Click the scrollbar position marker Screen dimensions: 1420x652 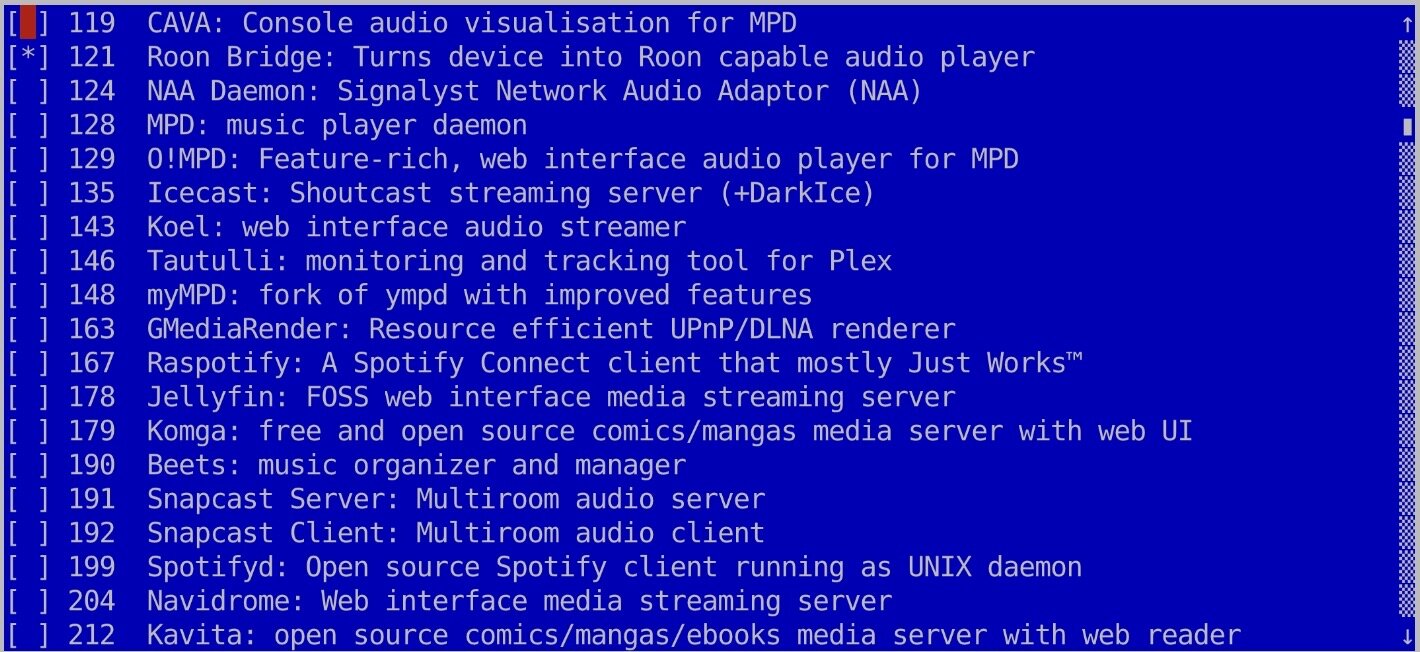1408,126
